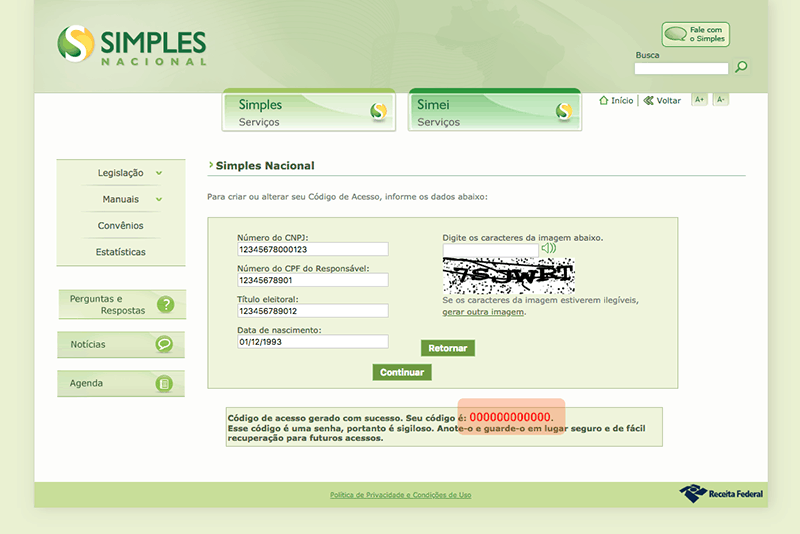Increase font size with A+ button
This screenshot has height=534, width=800.
[x=699, y=99]
